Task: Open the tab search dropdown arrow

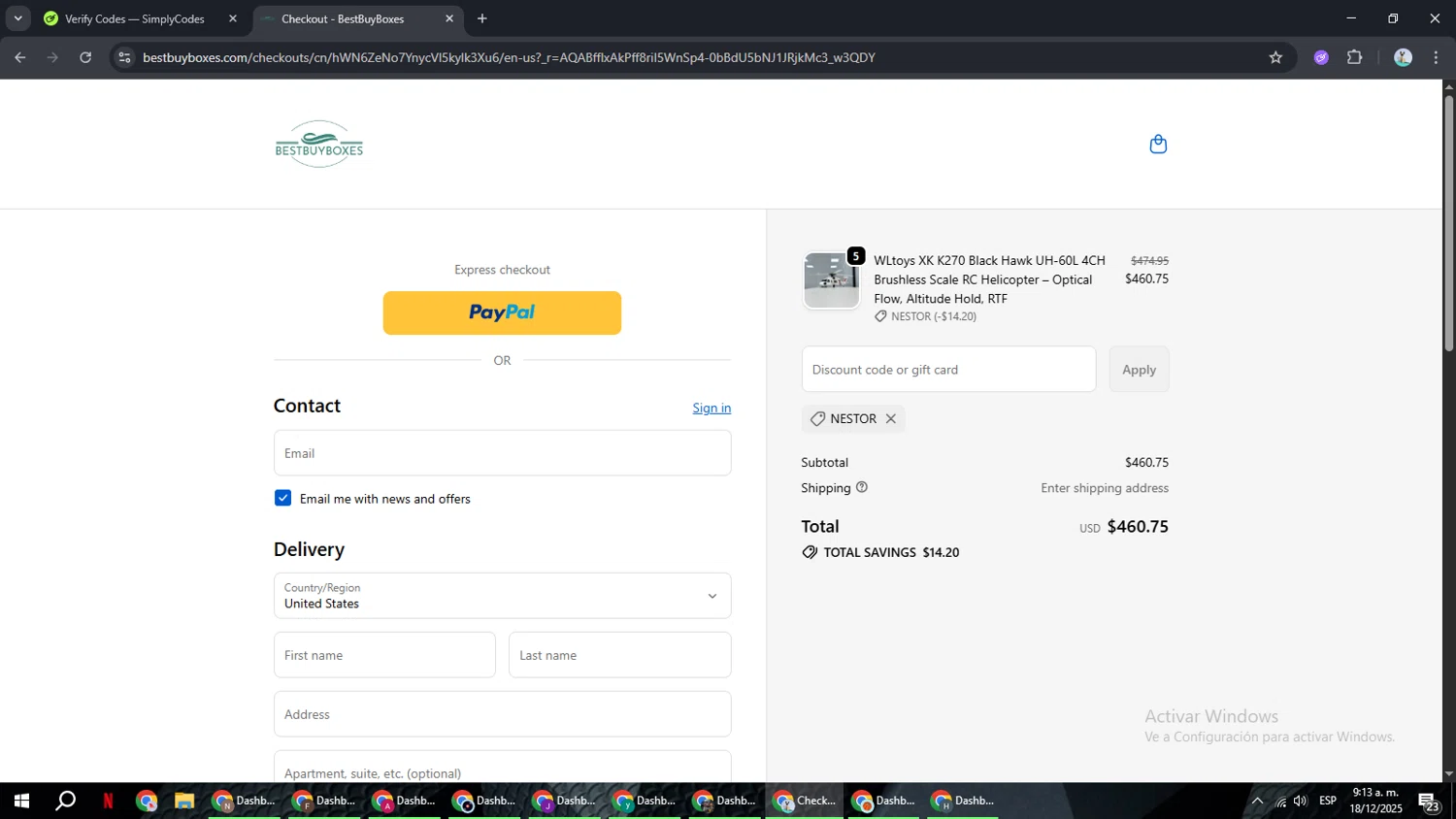Action: tap(17, 18)
